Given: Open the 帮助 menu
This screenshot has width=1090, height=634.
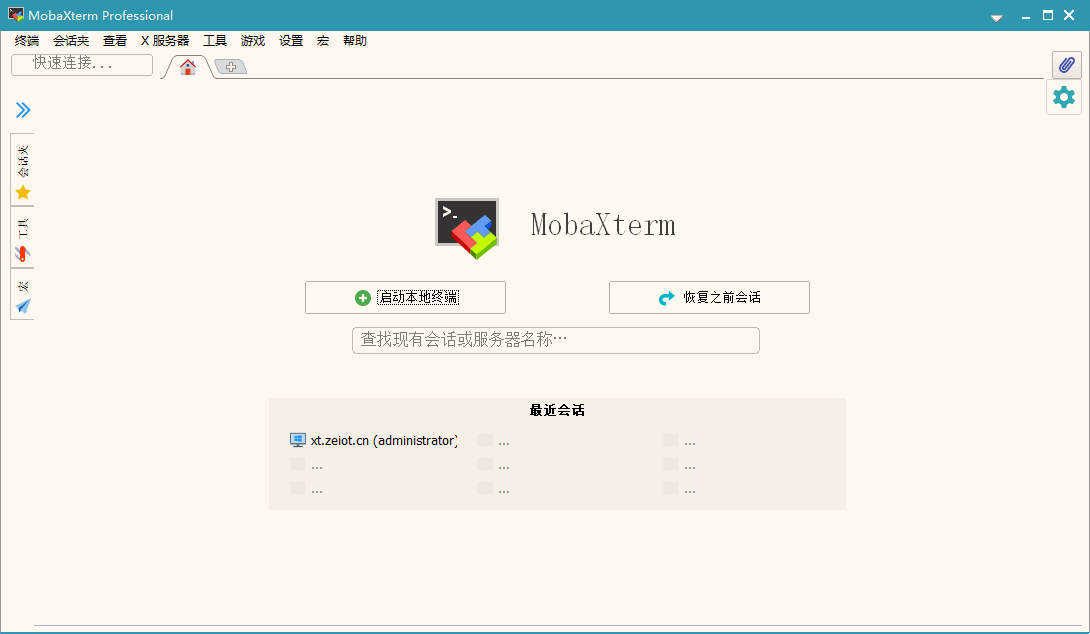Looking at the screenshot, I should pos(355,41).
